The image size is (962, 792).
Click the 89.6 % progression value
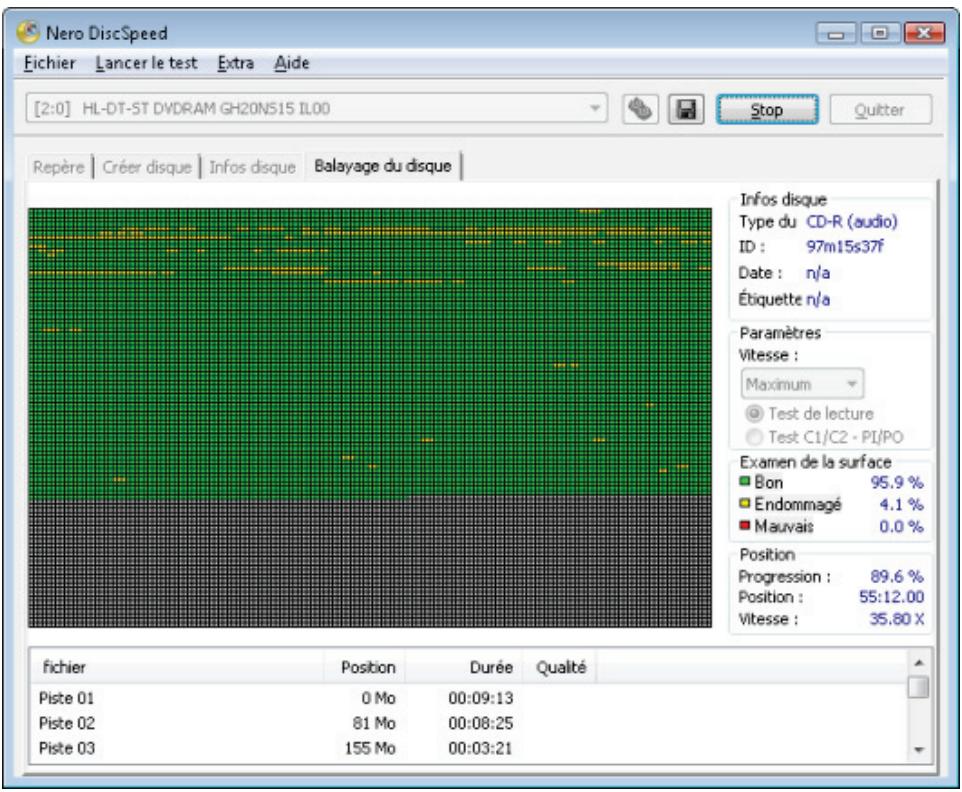pos(897,576)
